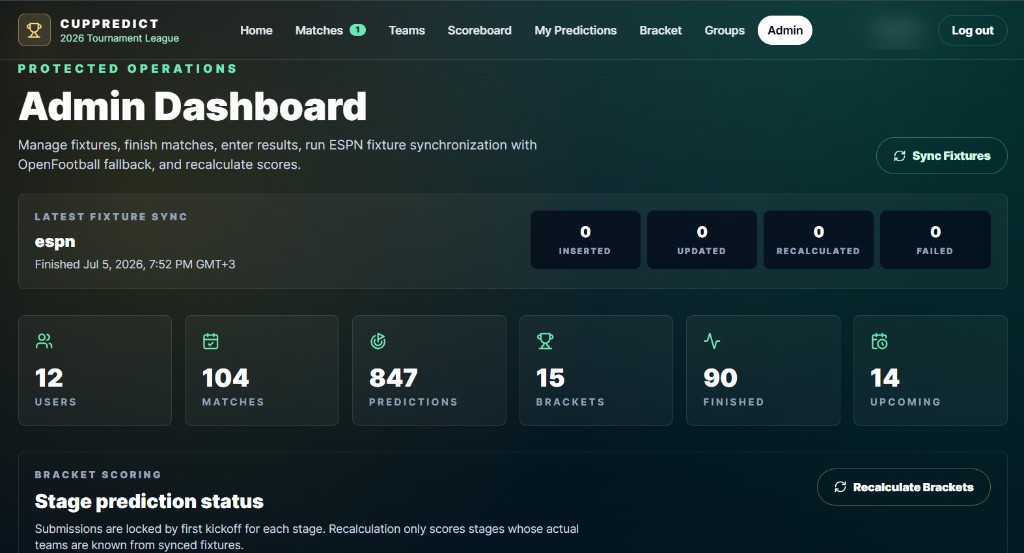Image resolution: width=1024 pixels, height=553 pixels.
Task: Click the trophy icon above 15 brackets
Action: [x=545, y=341]
